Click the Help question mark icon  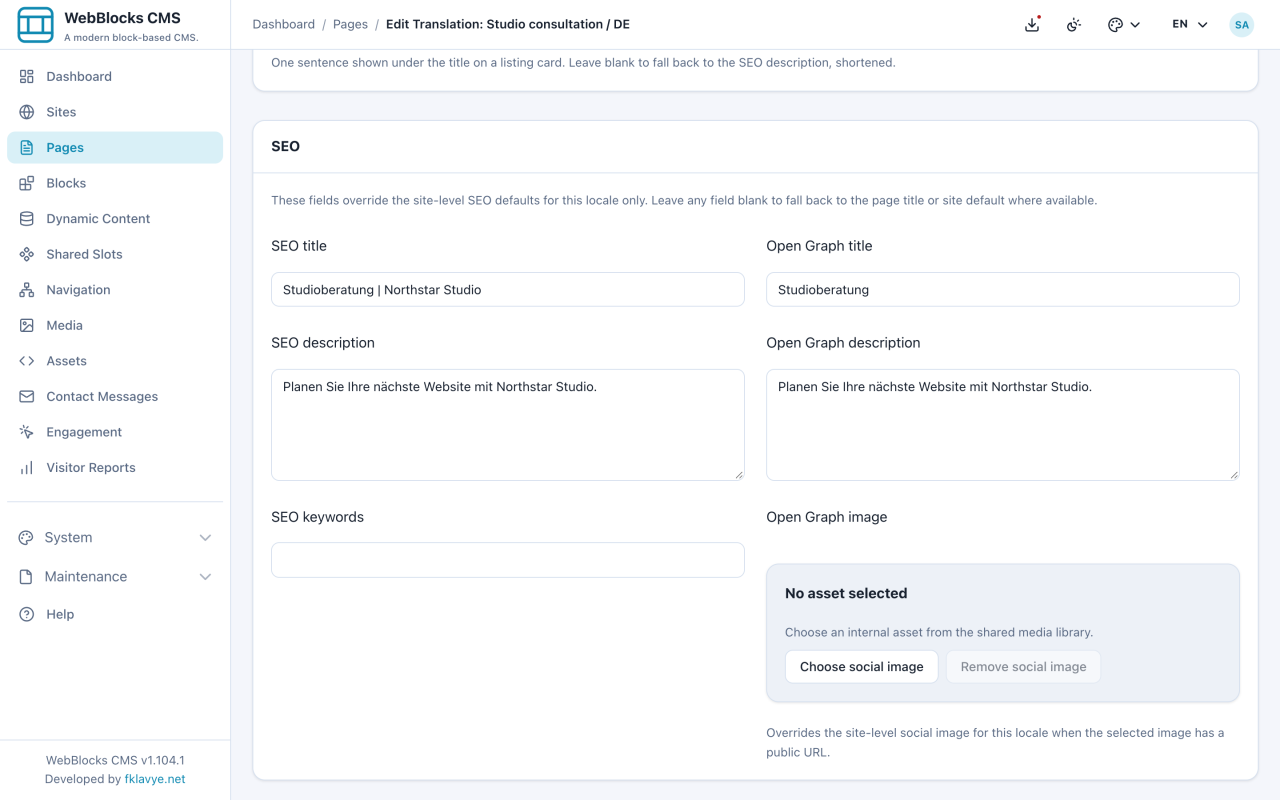(27, 614)
